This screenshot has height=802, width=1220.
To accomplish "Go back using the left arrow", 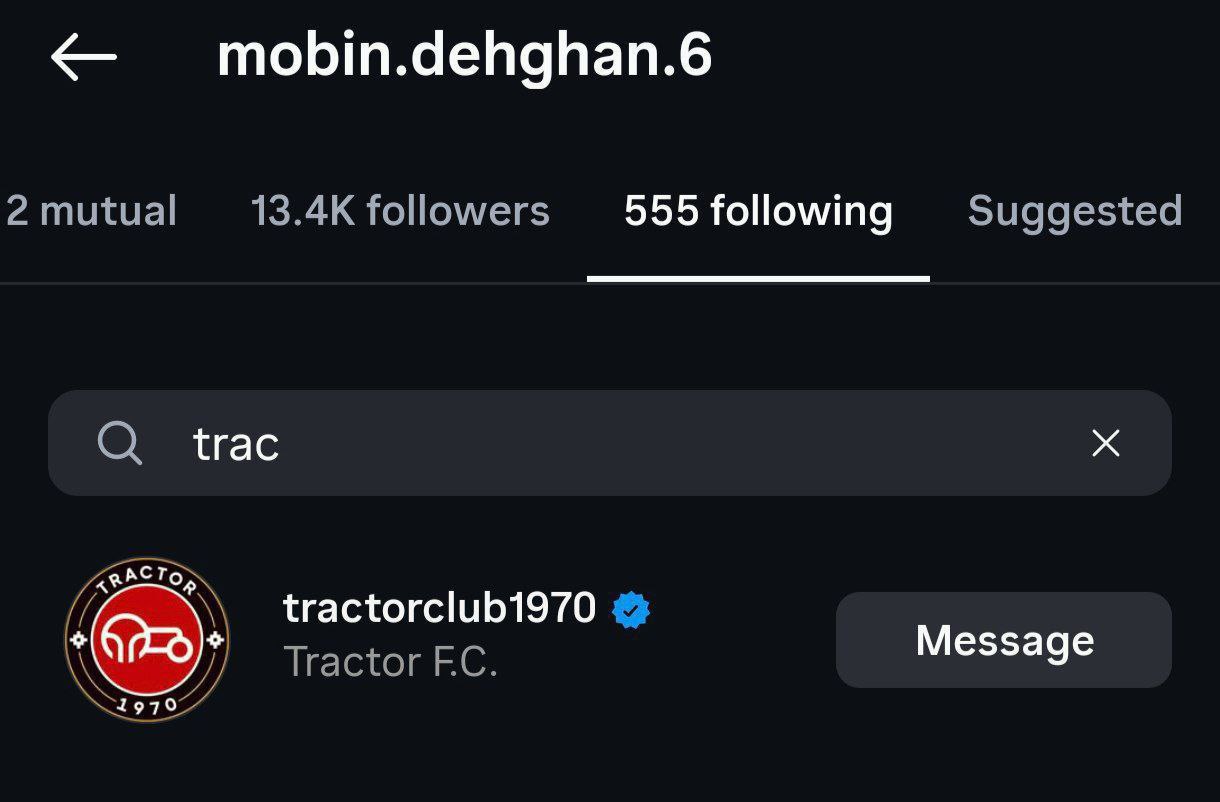I will point(84,57).
